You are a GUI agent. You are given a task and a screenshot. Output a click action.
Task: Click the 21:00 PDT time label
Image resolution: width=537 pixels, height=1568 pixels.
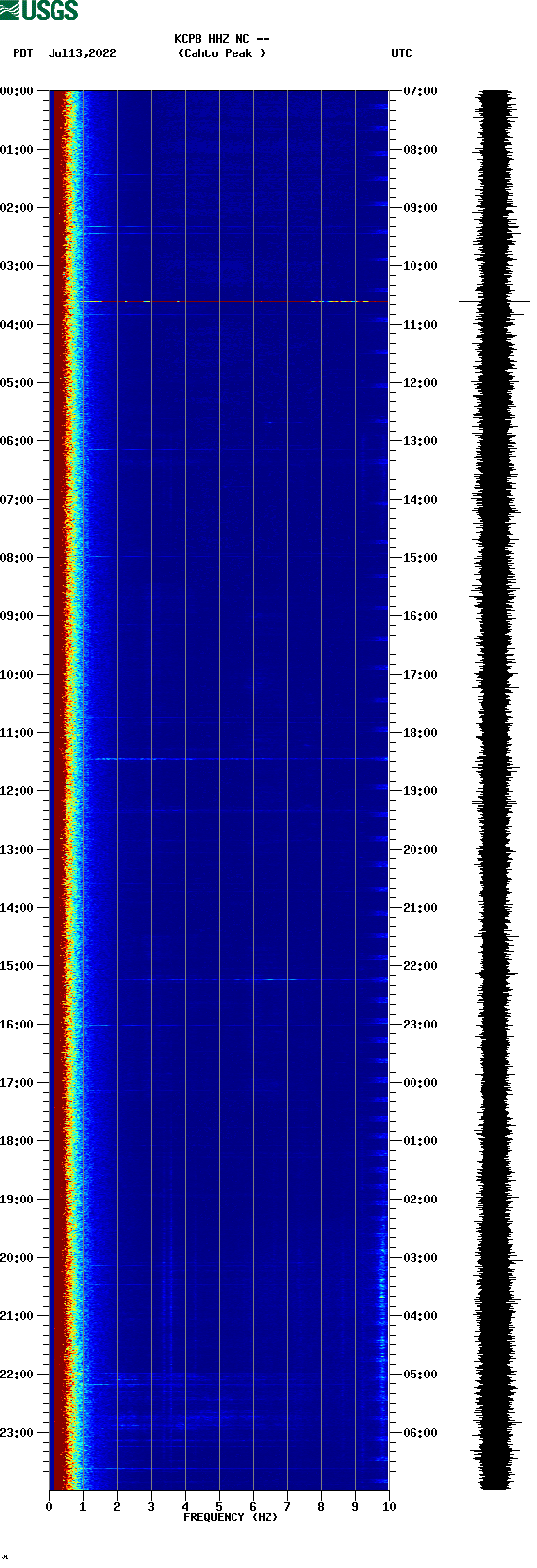pos(18,1316)
